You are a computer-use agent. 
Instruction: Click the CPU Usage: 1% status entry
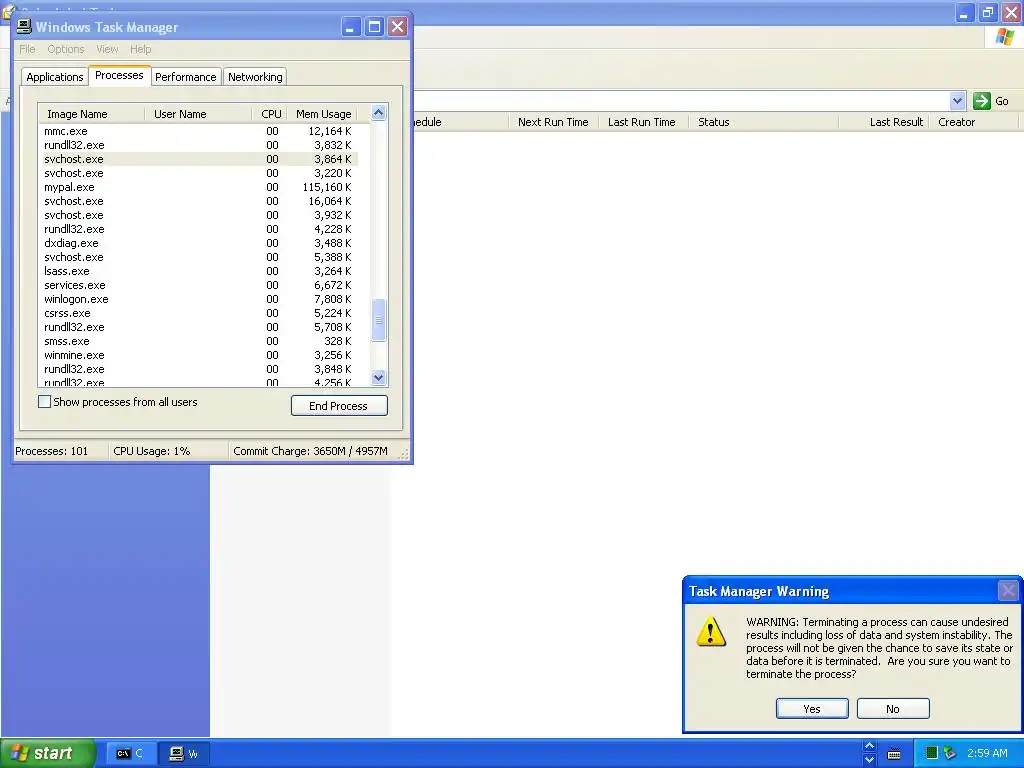152,451
